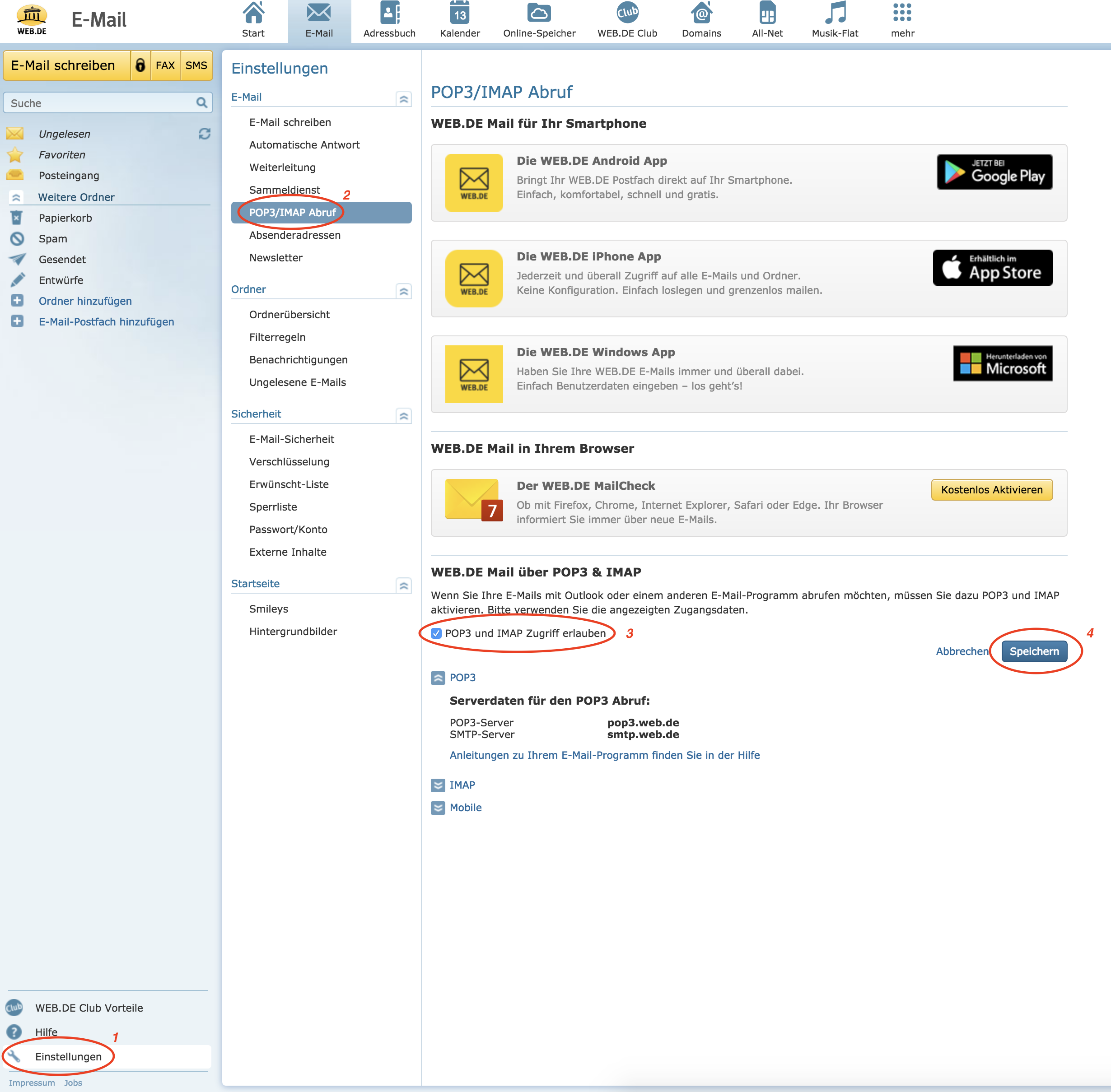Click the padlock icon for encrypted email
The height and width of the screenshot is (1092, 1111).
pyautogui.click(x=140, y=65)
